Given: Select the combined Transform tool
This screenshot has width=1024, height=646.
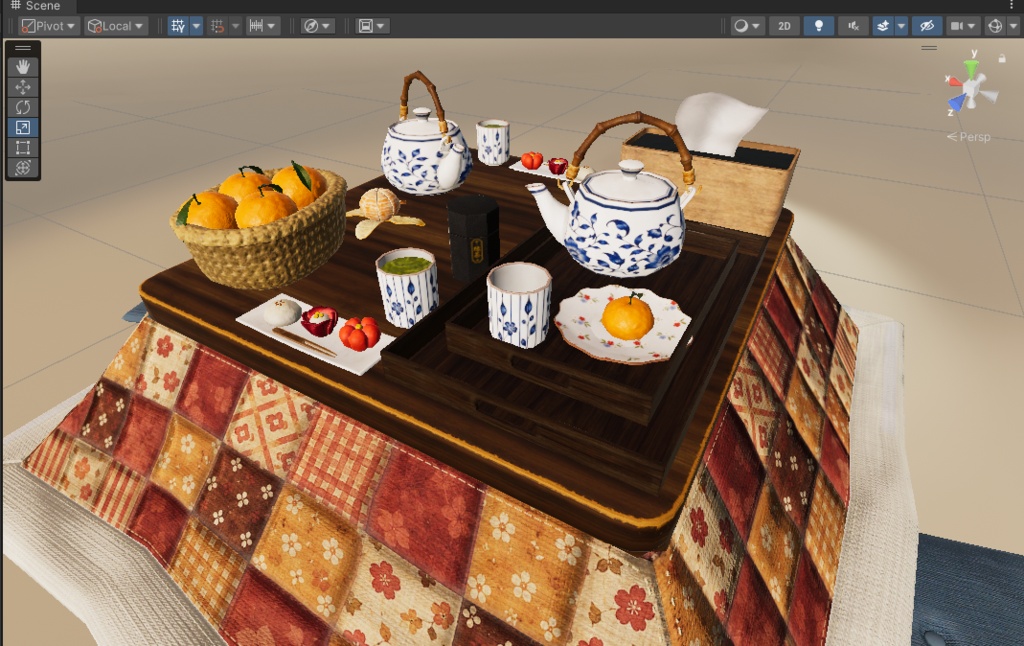Looking at the screenshot, I should (23, 168).
